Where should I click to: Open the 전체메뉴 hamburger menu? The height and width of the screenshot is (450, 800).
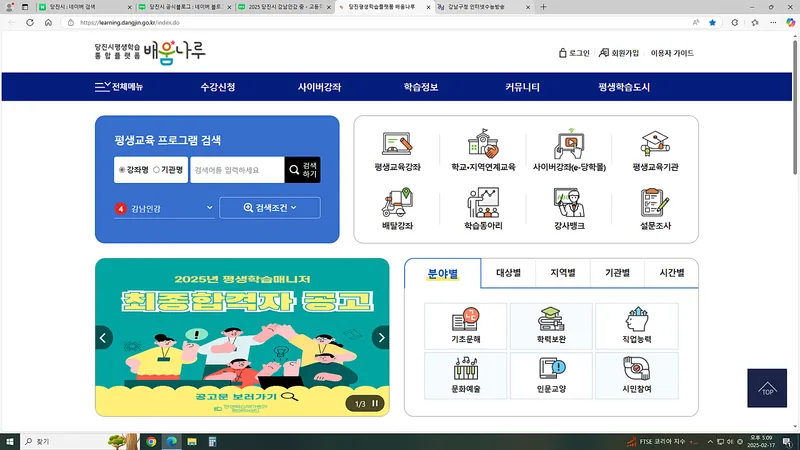coord(119,87)
